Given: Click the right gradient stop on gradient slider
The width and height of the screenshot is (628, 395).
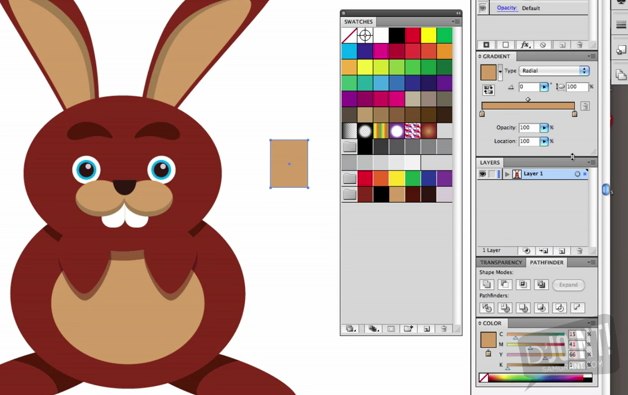Looking at the screenshot, I should click(x=575, y=114).
